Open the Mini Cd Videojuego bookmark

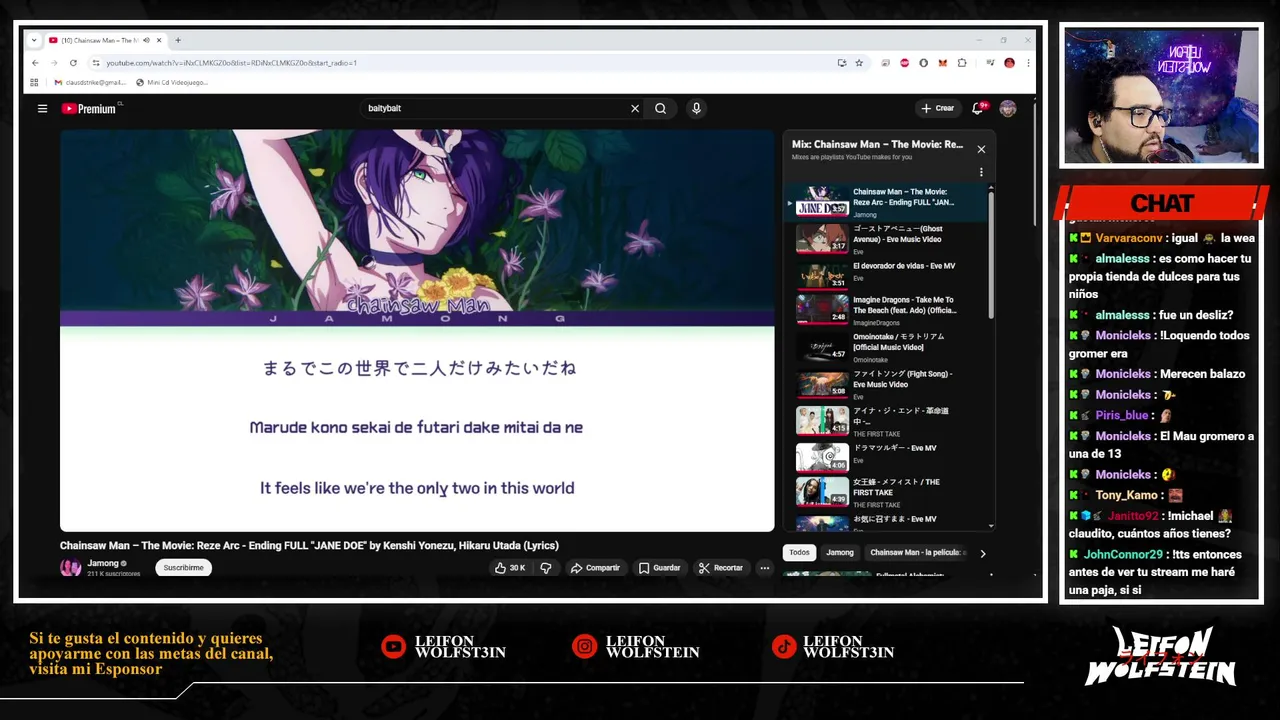pyautogui.click(x=172, y=83)
